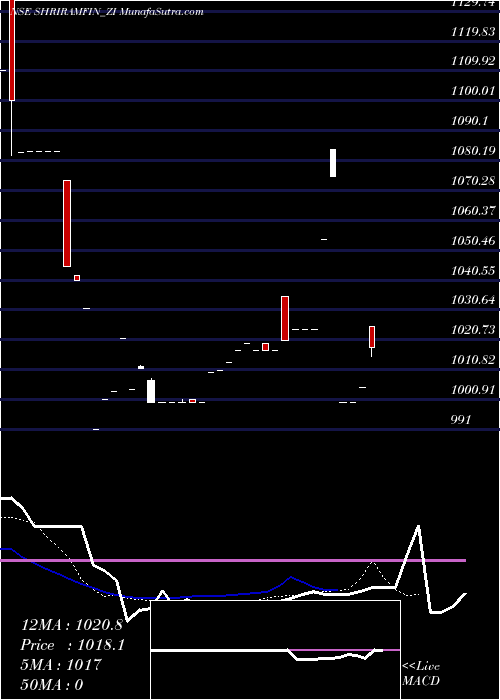This screenshot has height=700, width=500.
Task: Click the 1060.37 price axis label
Action: (473, 211)
